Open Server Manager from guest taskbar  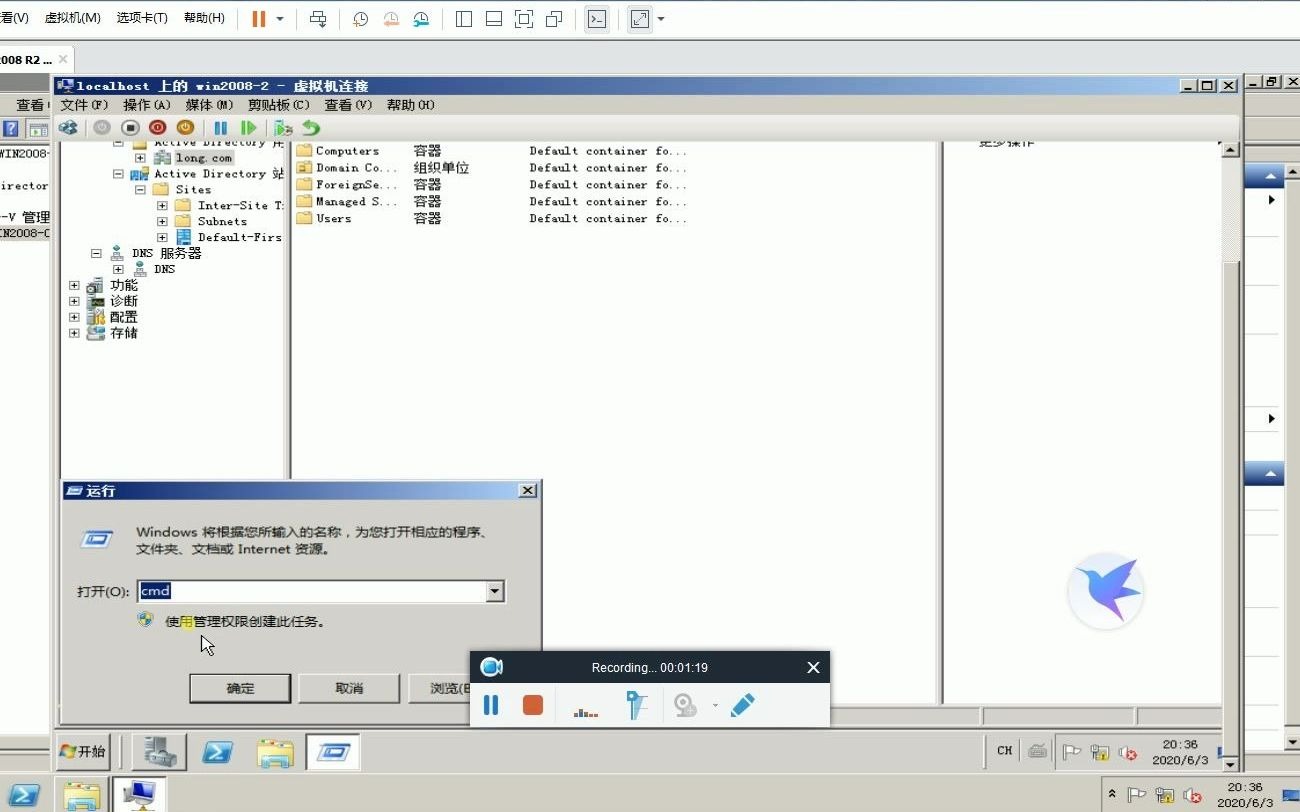point(160,752)
